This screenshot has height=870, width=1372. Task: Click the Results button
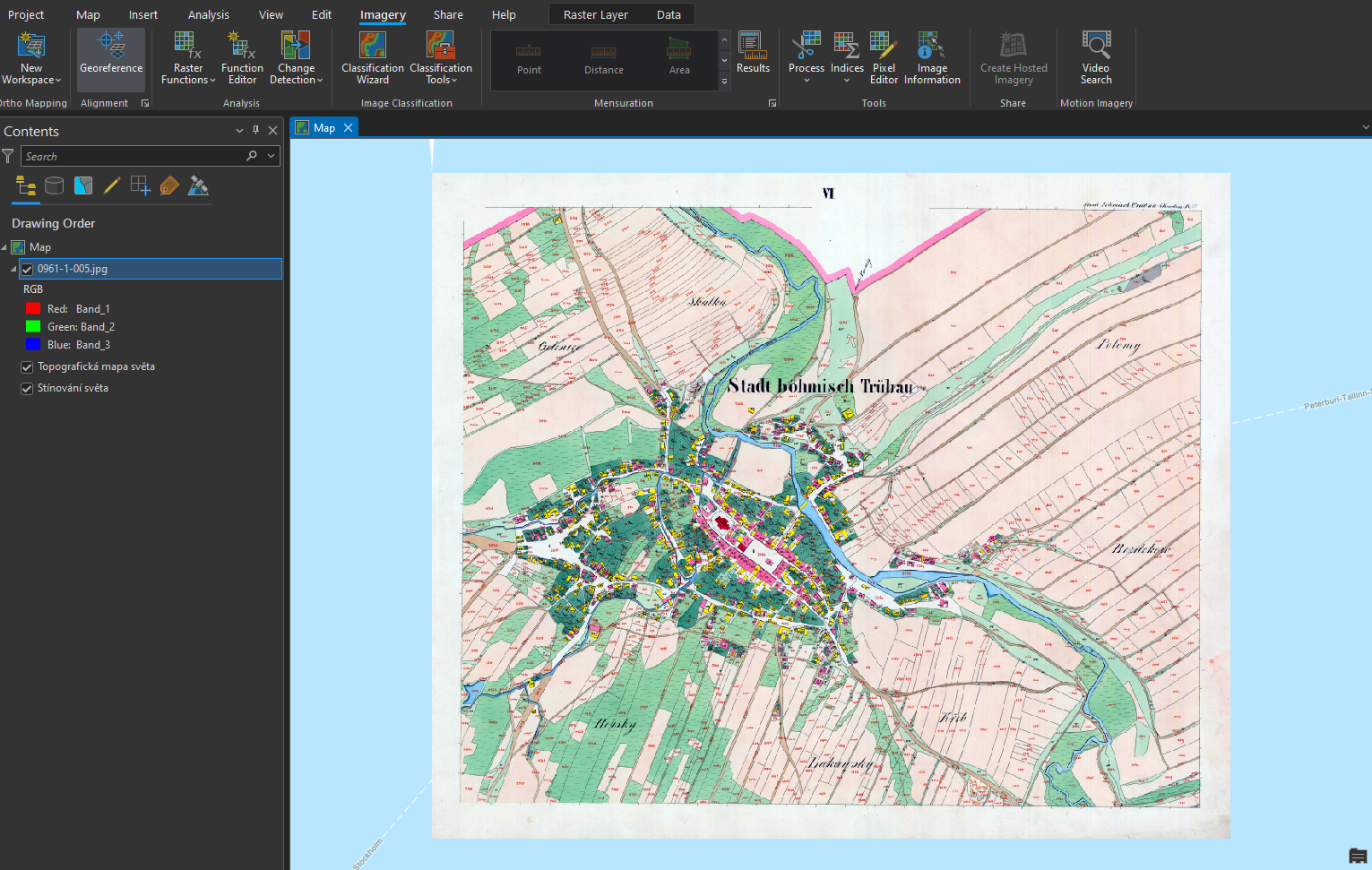pyautogui.click(x=753, y=54)
